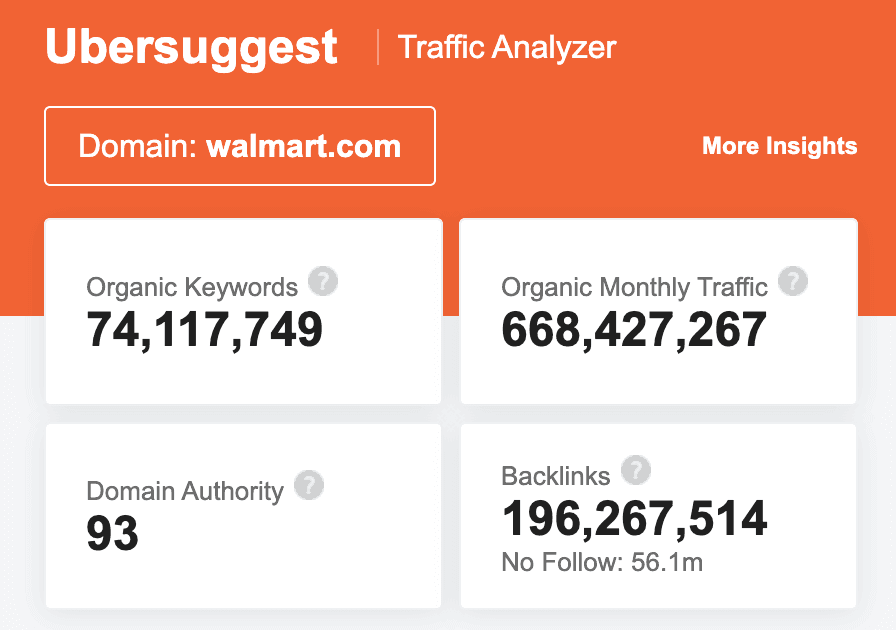Viewport: 896px width, 630px height.
Task: Open Domain Authority help tooltip icon
Action: coord(309,486)
